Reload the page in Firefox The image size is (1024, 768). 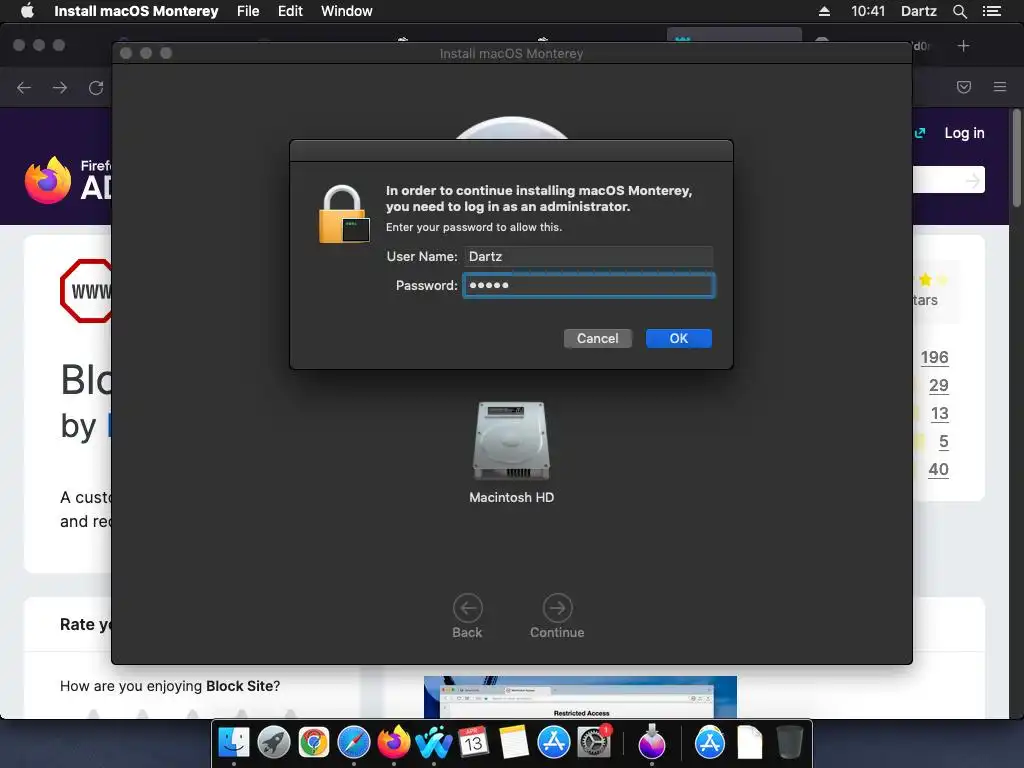point(96,88)
